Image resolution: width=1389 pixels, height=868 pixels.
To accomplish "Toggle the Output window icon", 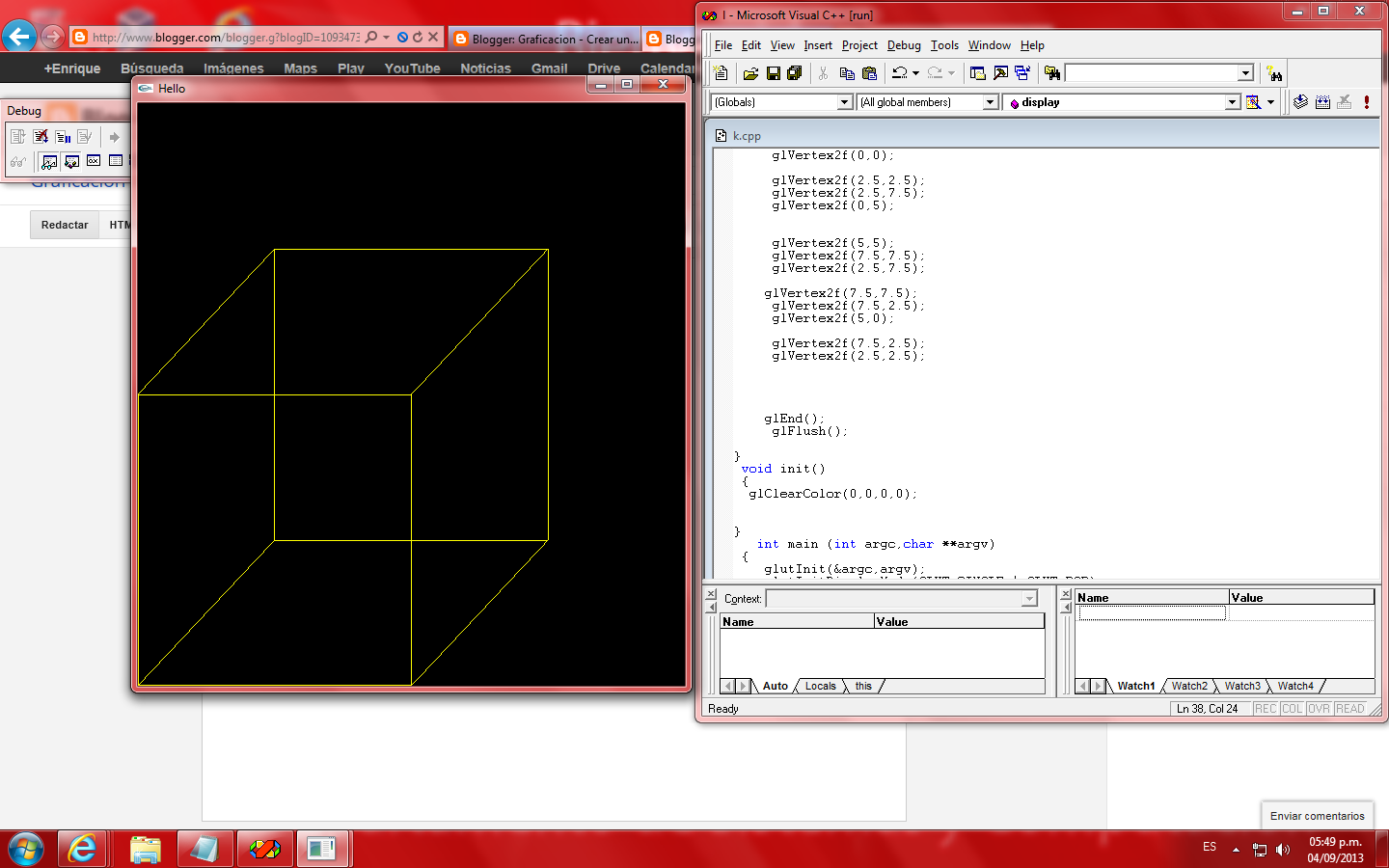I will pos(1000,73).
